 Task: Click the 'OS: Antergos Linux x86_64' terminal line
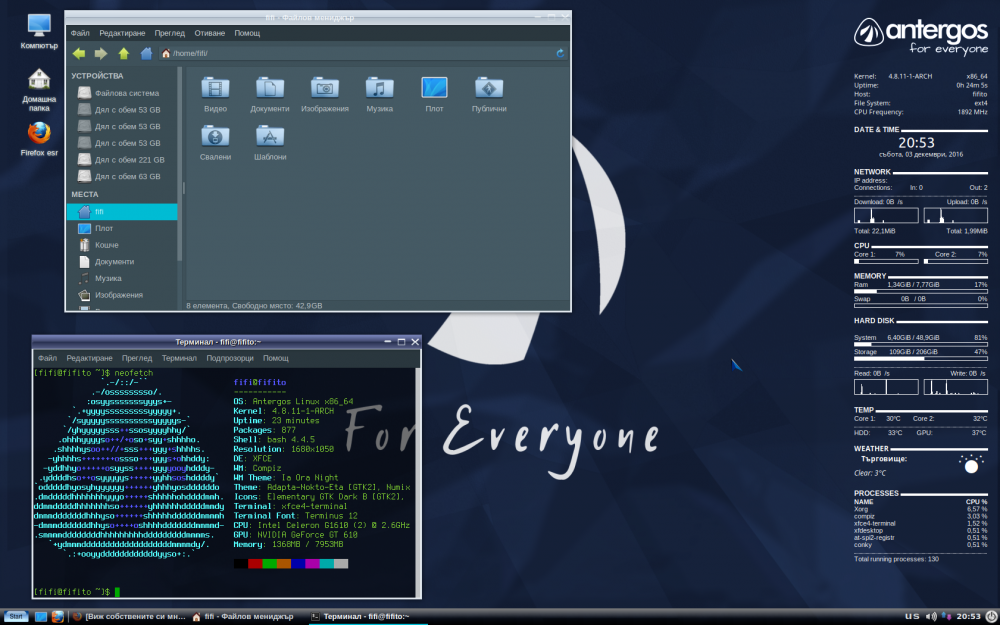pyautogui.click(x=293, y=402)
